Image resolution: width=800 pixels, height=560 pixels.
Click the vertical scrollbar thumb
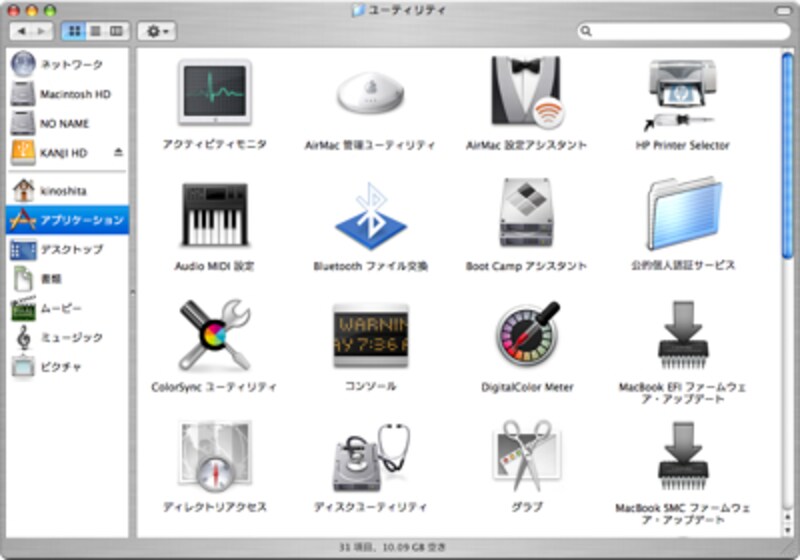(x=788, y=157)
